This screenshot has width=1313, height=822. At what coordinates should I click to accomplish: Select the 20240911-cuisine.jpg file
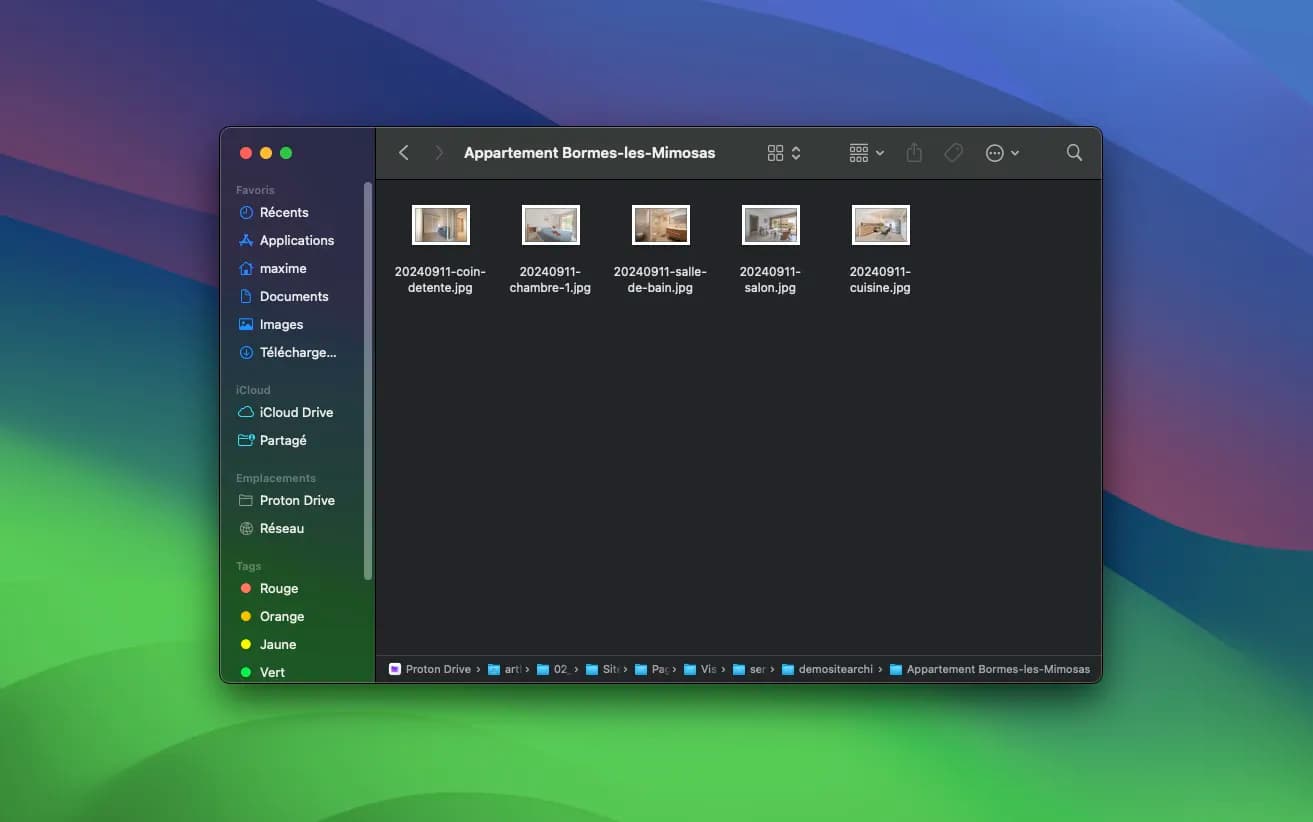[x=880, y=225]
